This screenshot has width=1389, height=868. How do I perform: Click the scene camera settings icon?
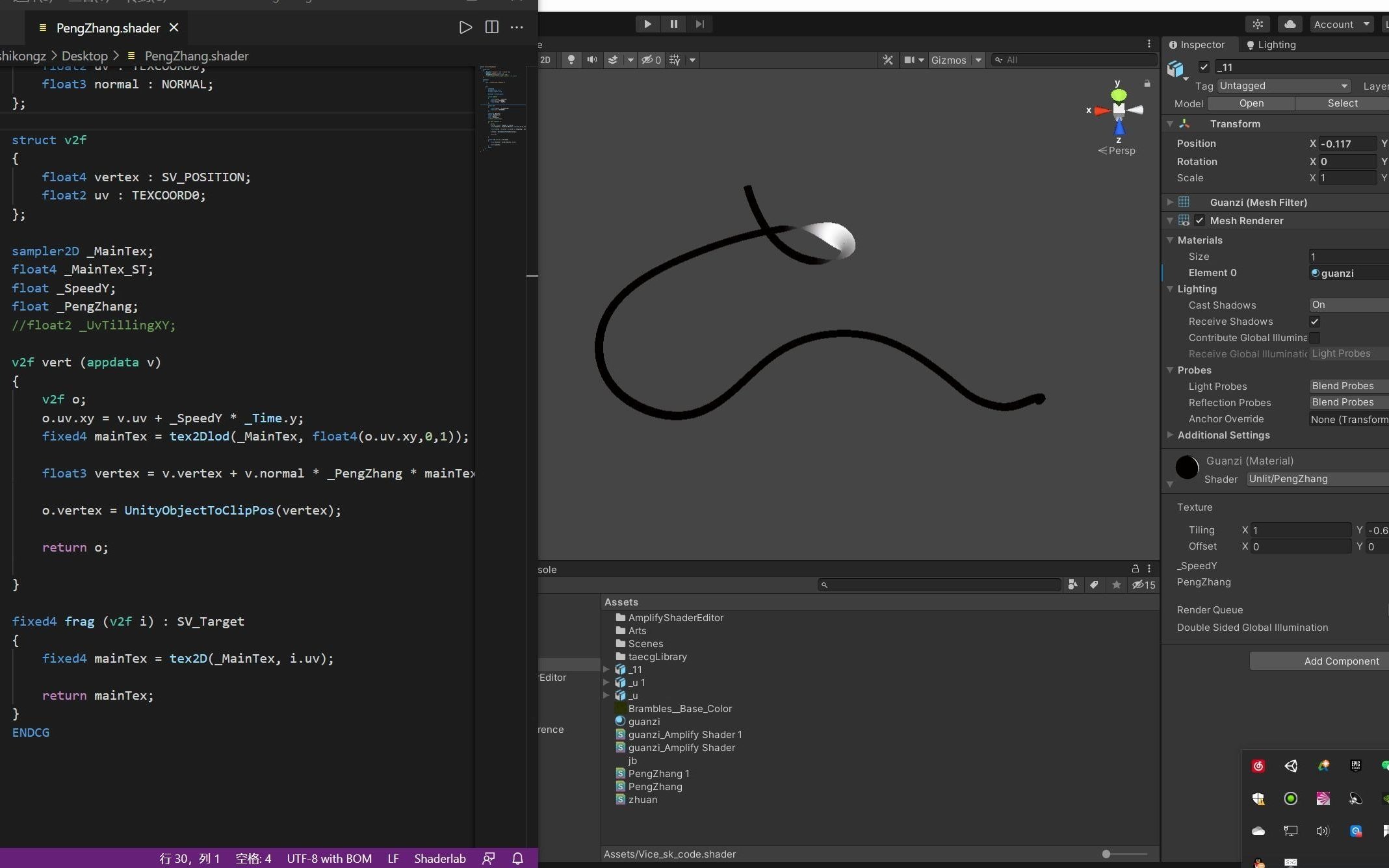click(909, 60)
